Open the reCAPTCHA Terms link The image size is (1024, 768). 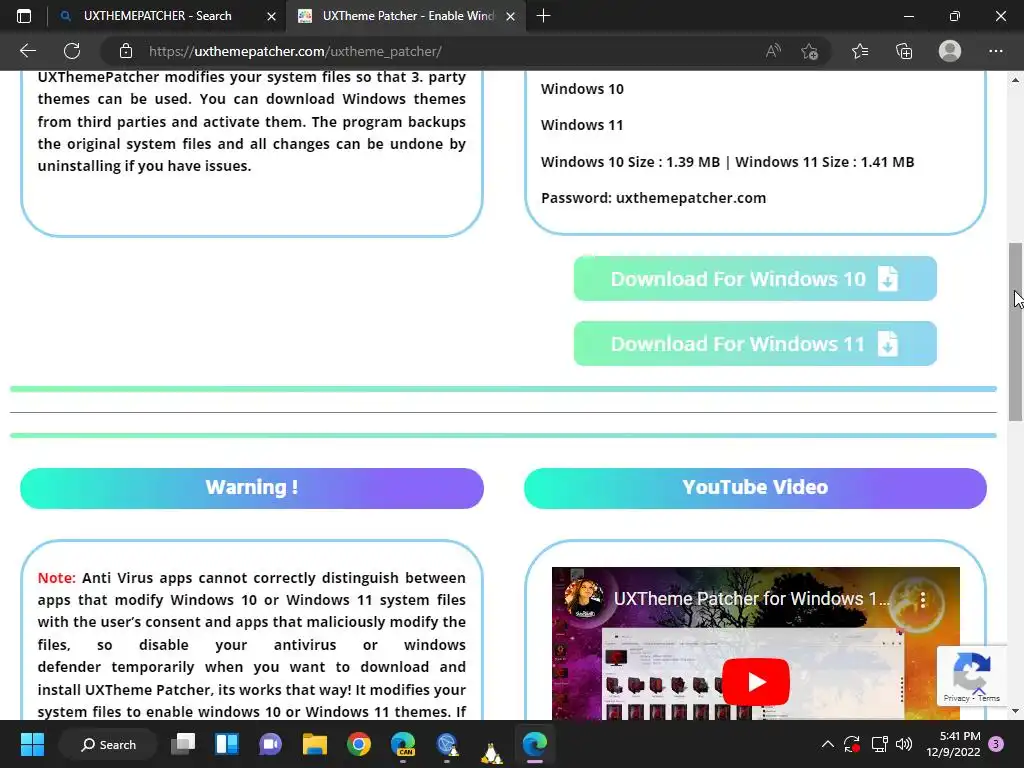coord(989,698)
